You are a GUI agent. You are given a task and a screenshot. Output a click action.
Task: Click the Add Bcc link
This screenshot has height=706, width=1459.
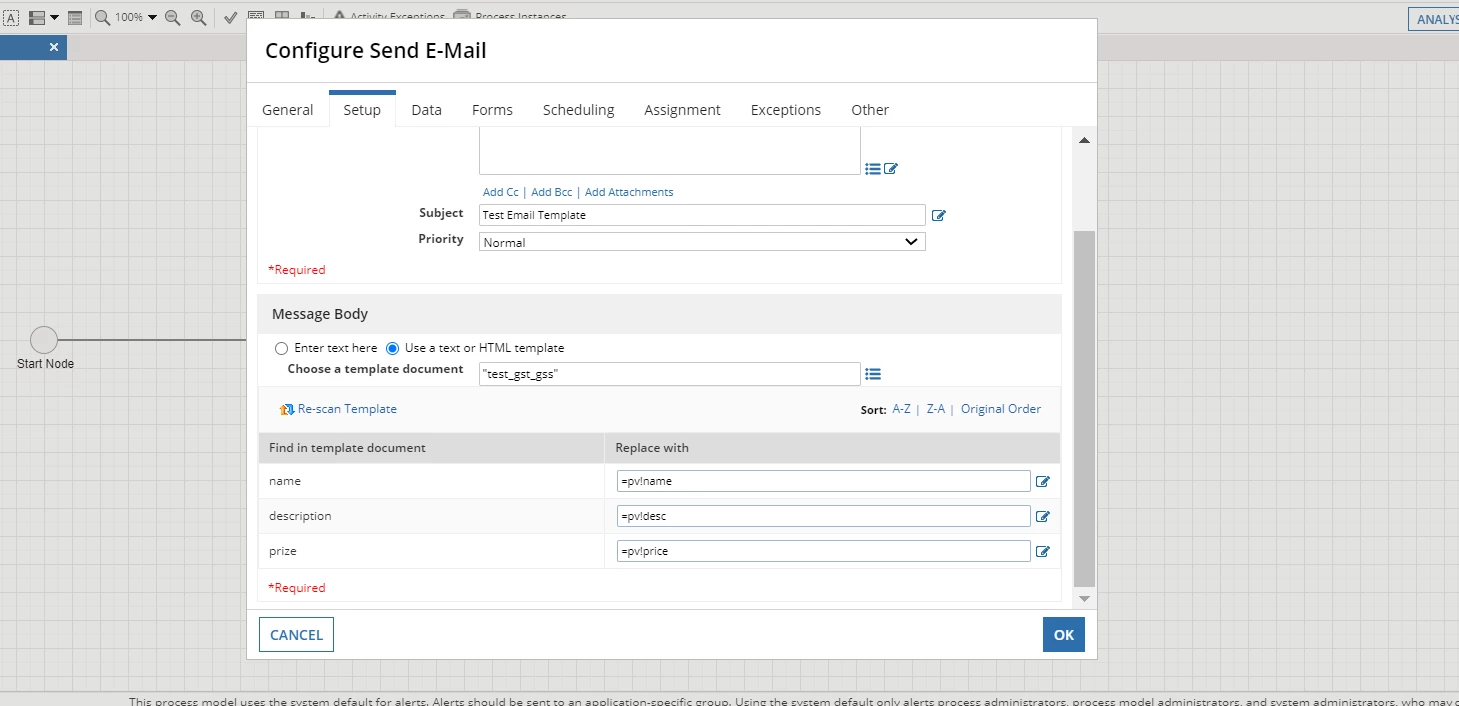[x=552, y=192]
